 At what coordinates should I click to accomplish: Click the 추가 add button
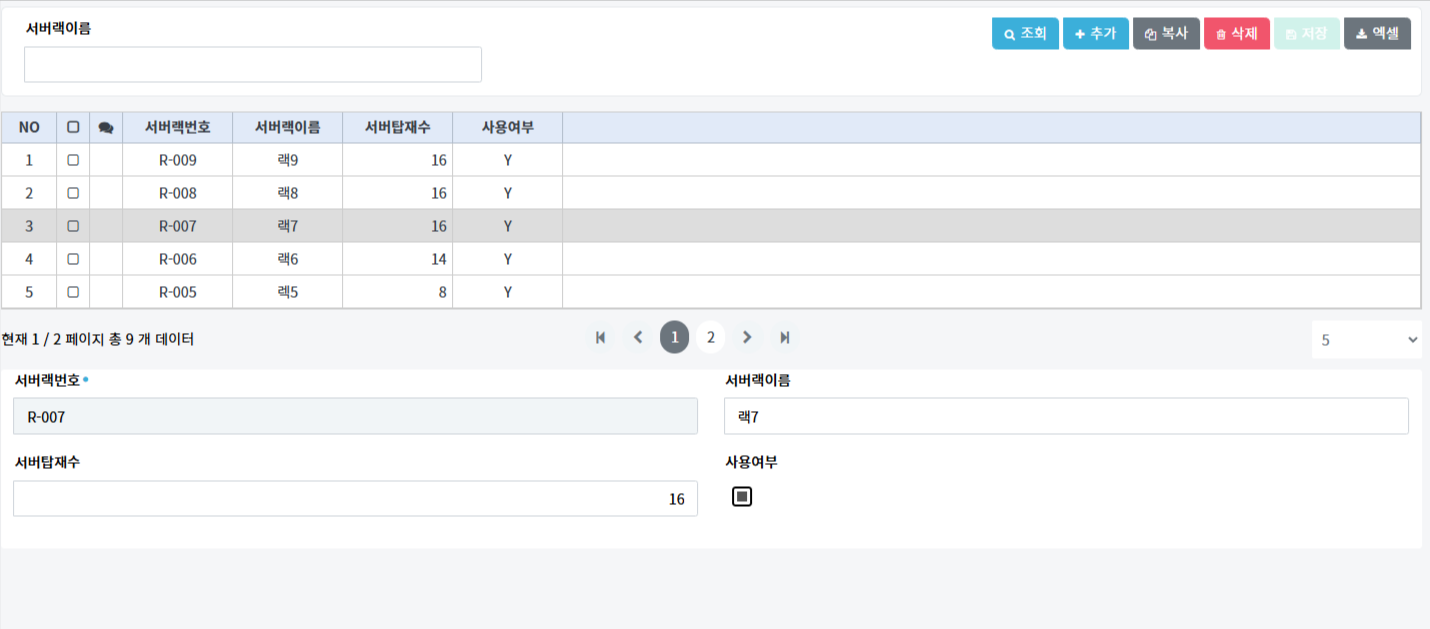1096,34
